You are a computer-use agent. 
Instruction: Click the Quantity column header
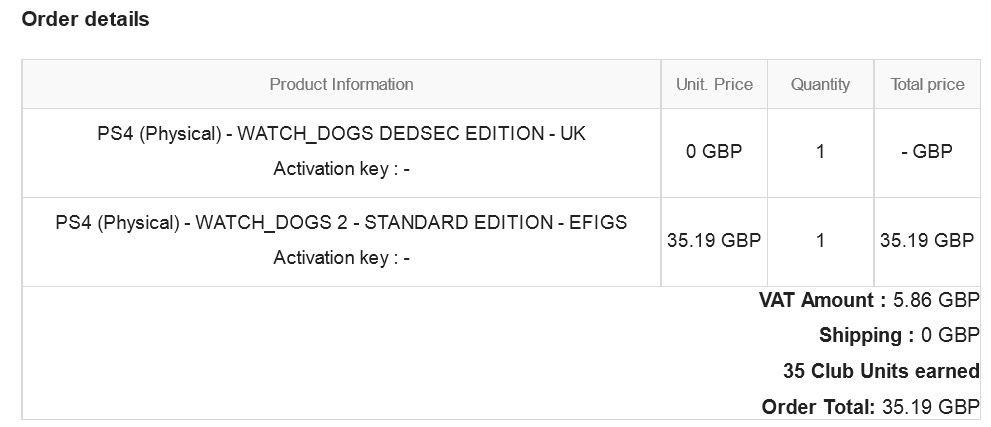[x=820, y=84]
